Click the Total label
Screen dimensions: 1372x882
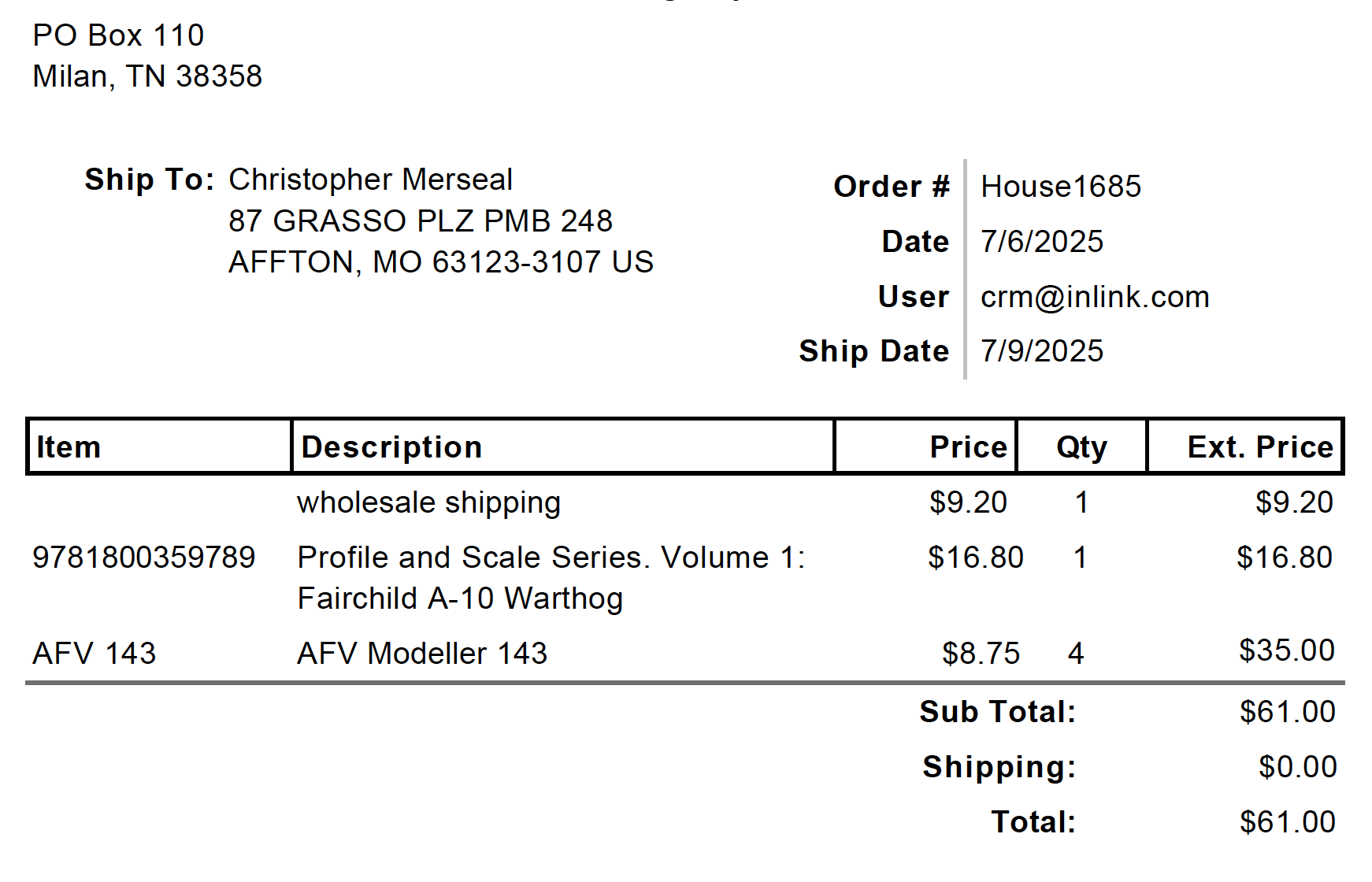click(1033, 822)
